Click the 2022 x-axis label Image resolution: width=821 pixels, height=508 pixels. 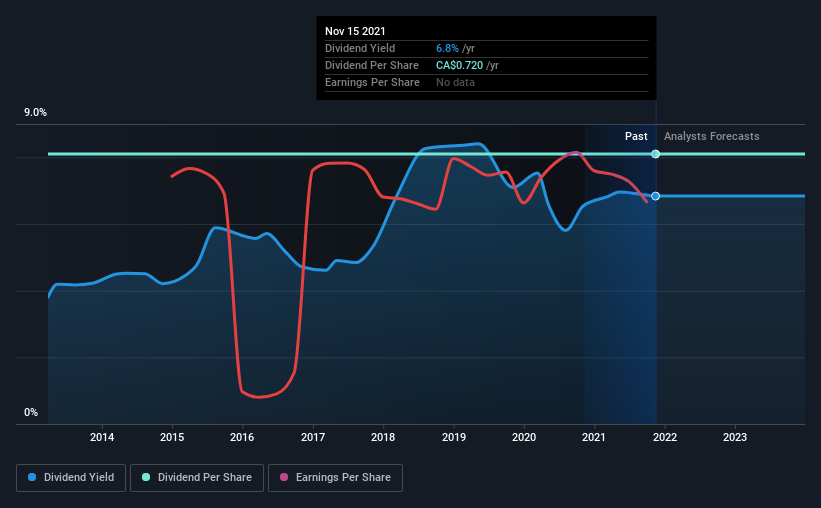[x=664, y=437]
